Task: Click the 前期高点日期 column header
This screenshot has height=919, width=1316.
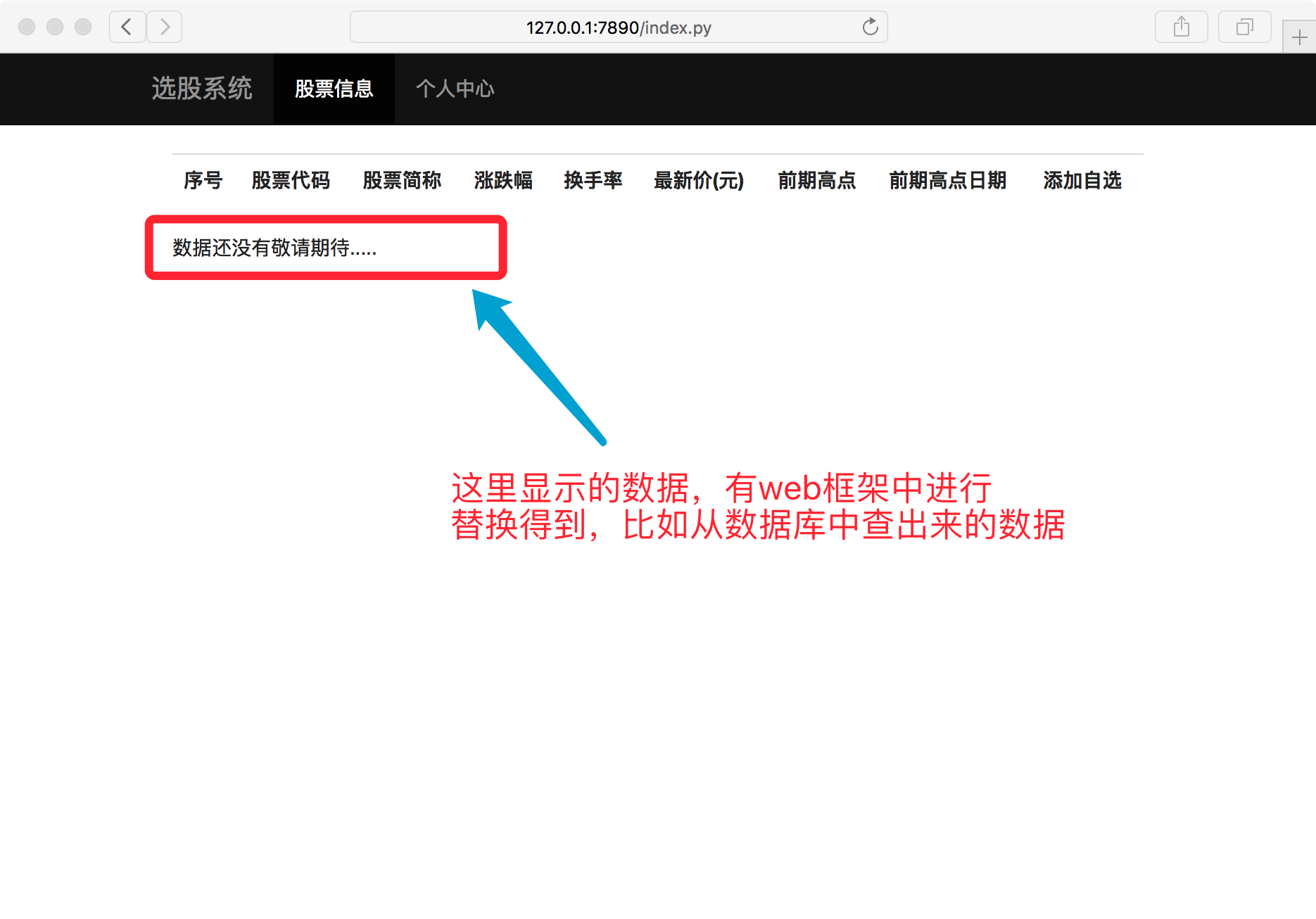Action: [947, 181]
